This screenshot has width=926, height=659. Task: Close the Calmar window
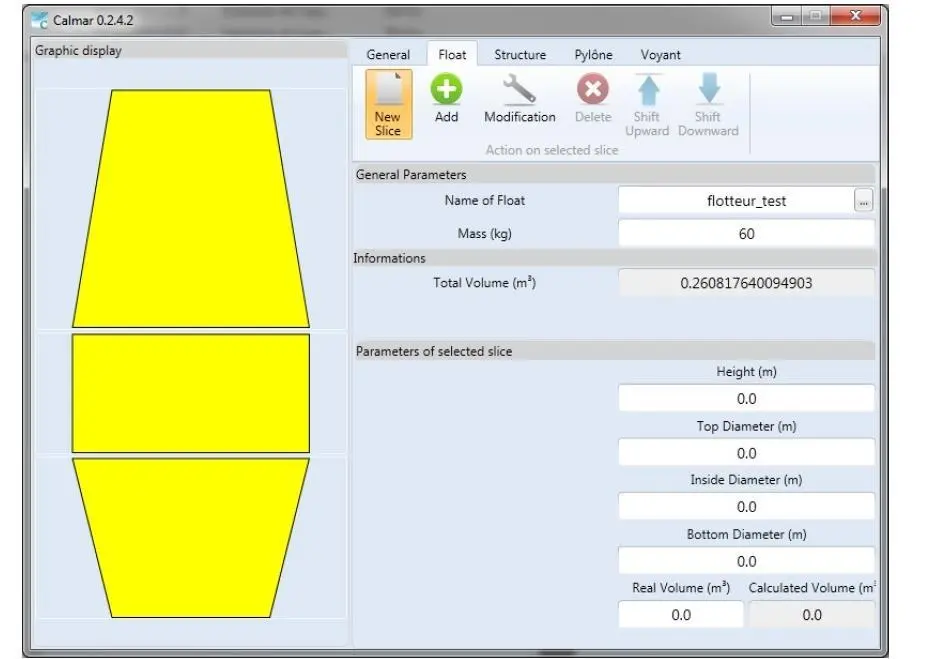[855, 17]
